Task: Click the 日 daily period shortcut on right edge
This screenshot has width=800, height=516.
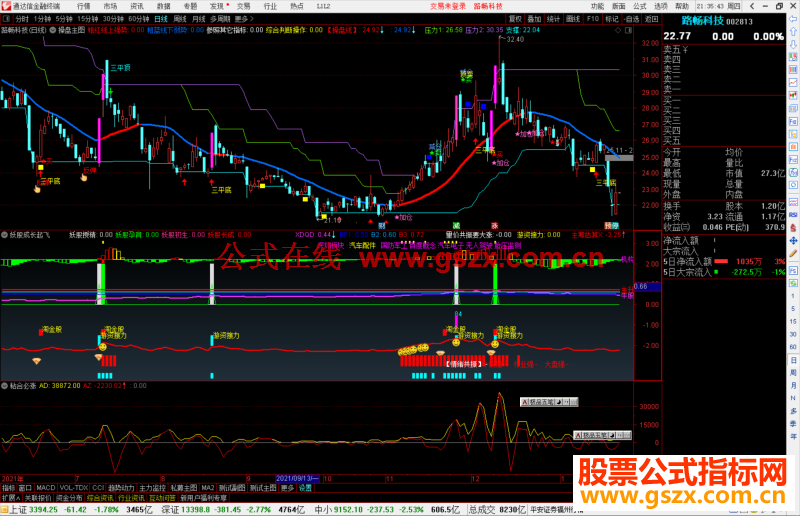Action: click(x=793, y=360)
